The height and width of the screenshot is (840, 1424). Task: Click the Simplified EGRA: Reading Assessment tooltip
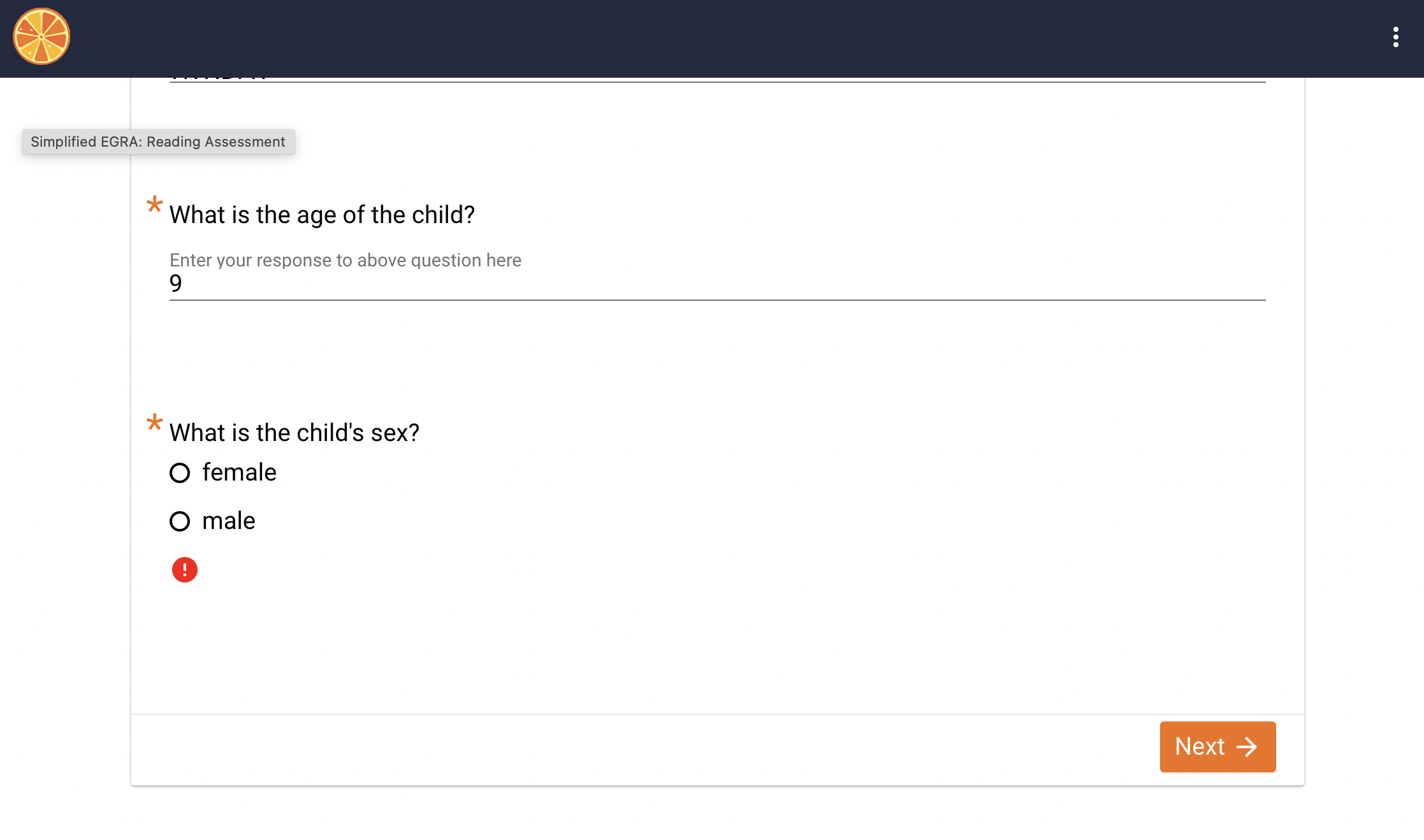tap(158, 141)
